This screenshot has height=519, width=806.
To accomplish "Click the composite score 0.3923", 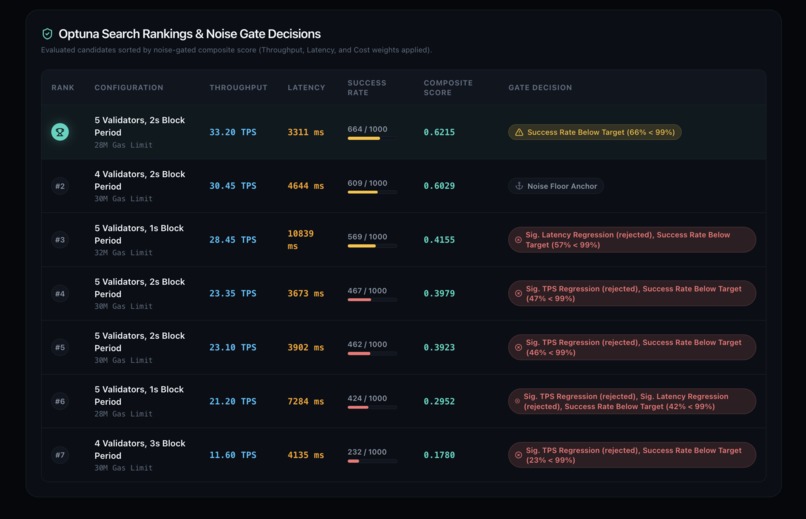I will click(x=439, y=347).
